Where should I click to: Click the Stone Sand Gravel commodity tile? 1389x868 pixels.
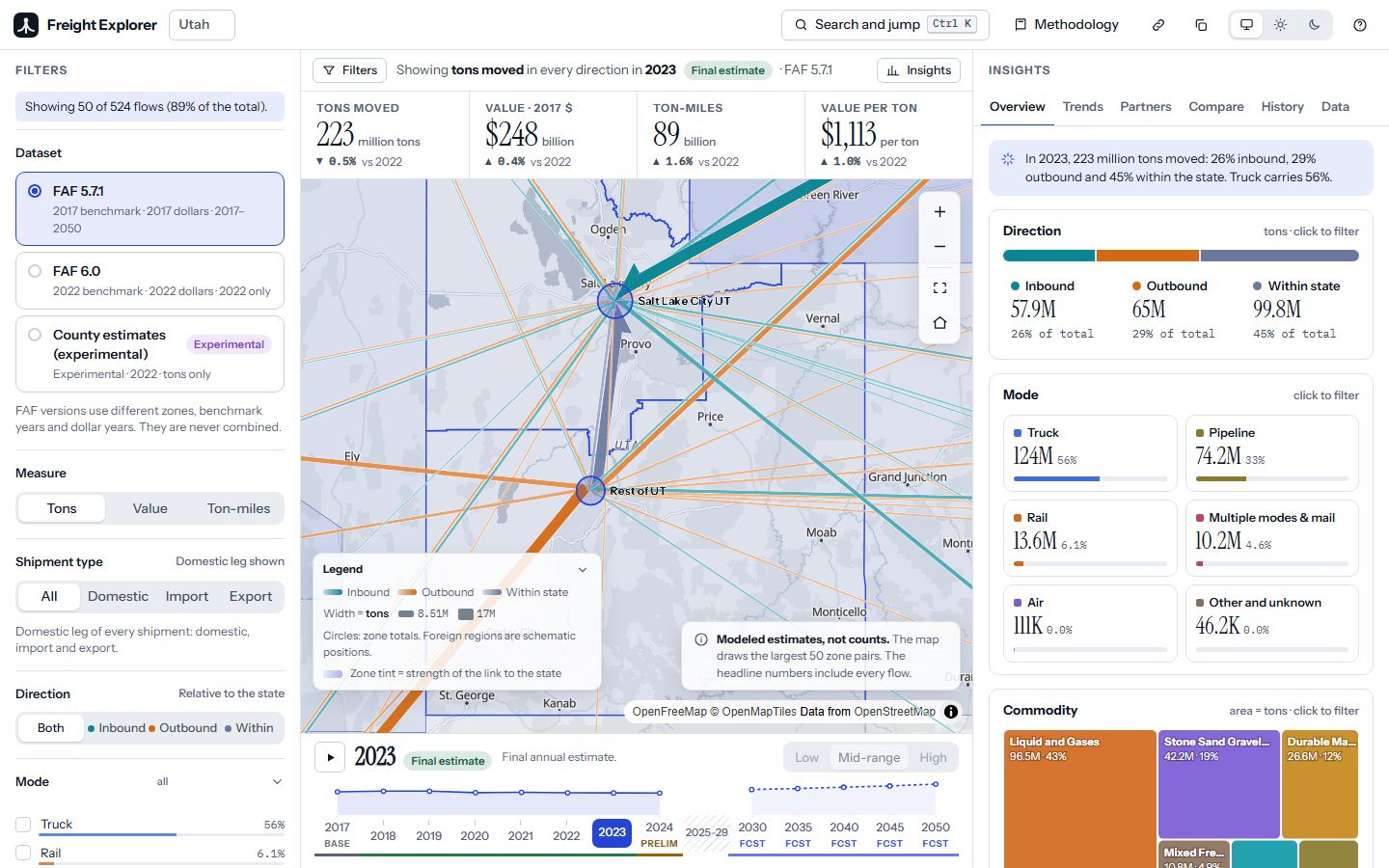(x=1218, y=783)
